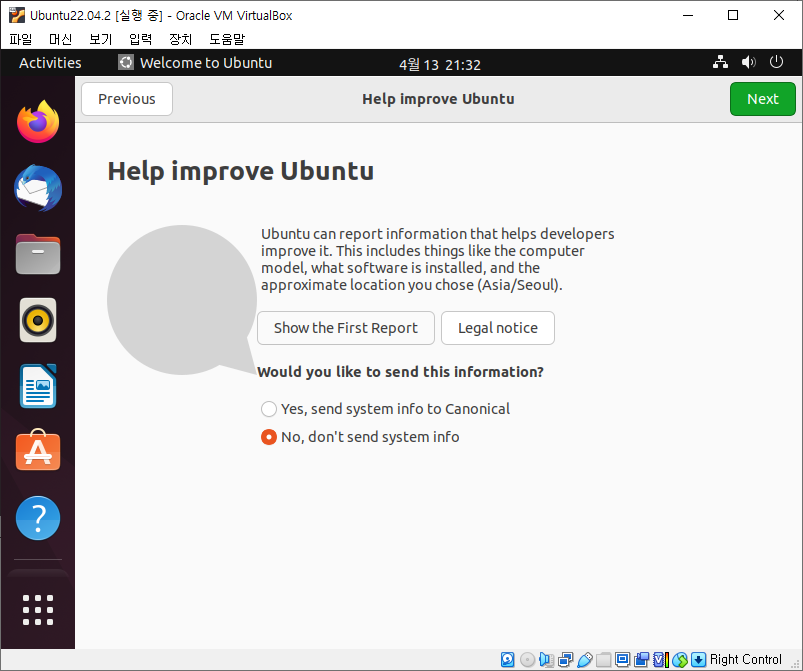803x671 pixels.
Task: Click VirtualBox shared folders icon
Action: coord(603,659)
